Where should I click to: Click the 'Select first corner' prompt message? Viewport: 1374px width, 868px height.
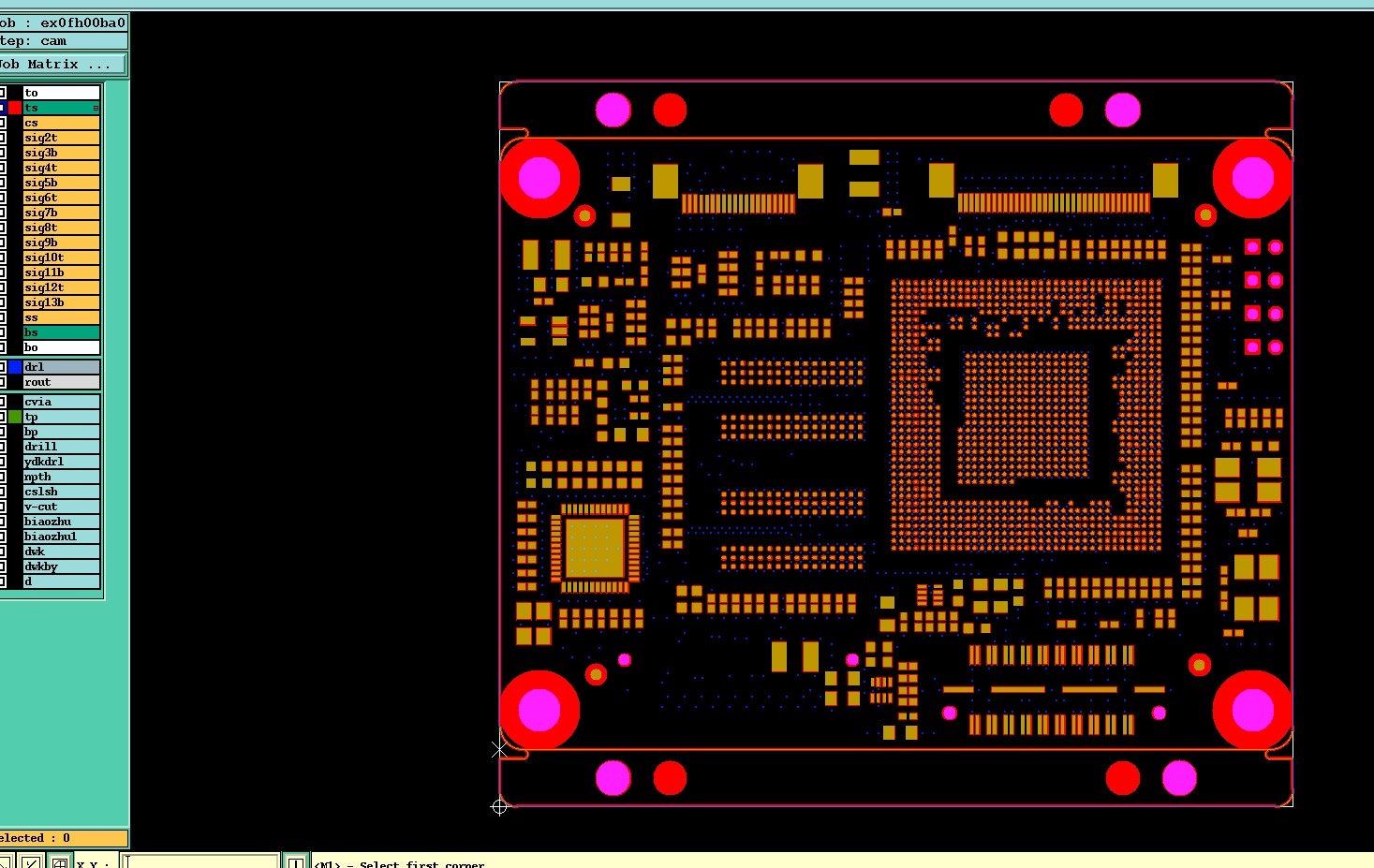[400, 863]
